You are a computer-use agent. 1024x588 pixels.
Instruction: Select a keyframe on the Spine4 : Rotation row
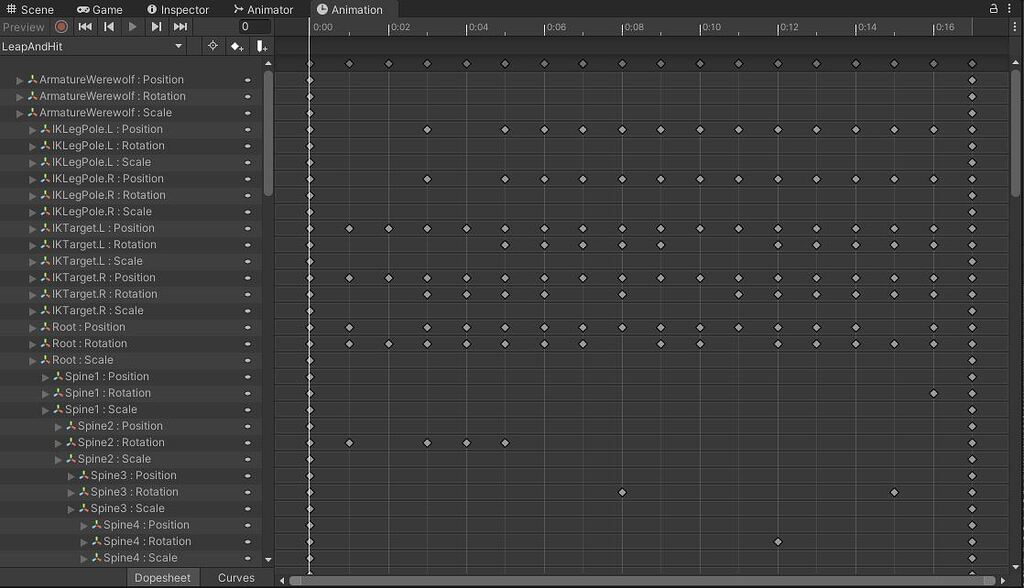(778, 541)
